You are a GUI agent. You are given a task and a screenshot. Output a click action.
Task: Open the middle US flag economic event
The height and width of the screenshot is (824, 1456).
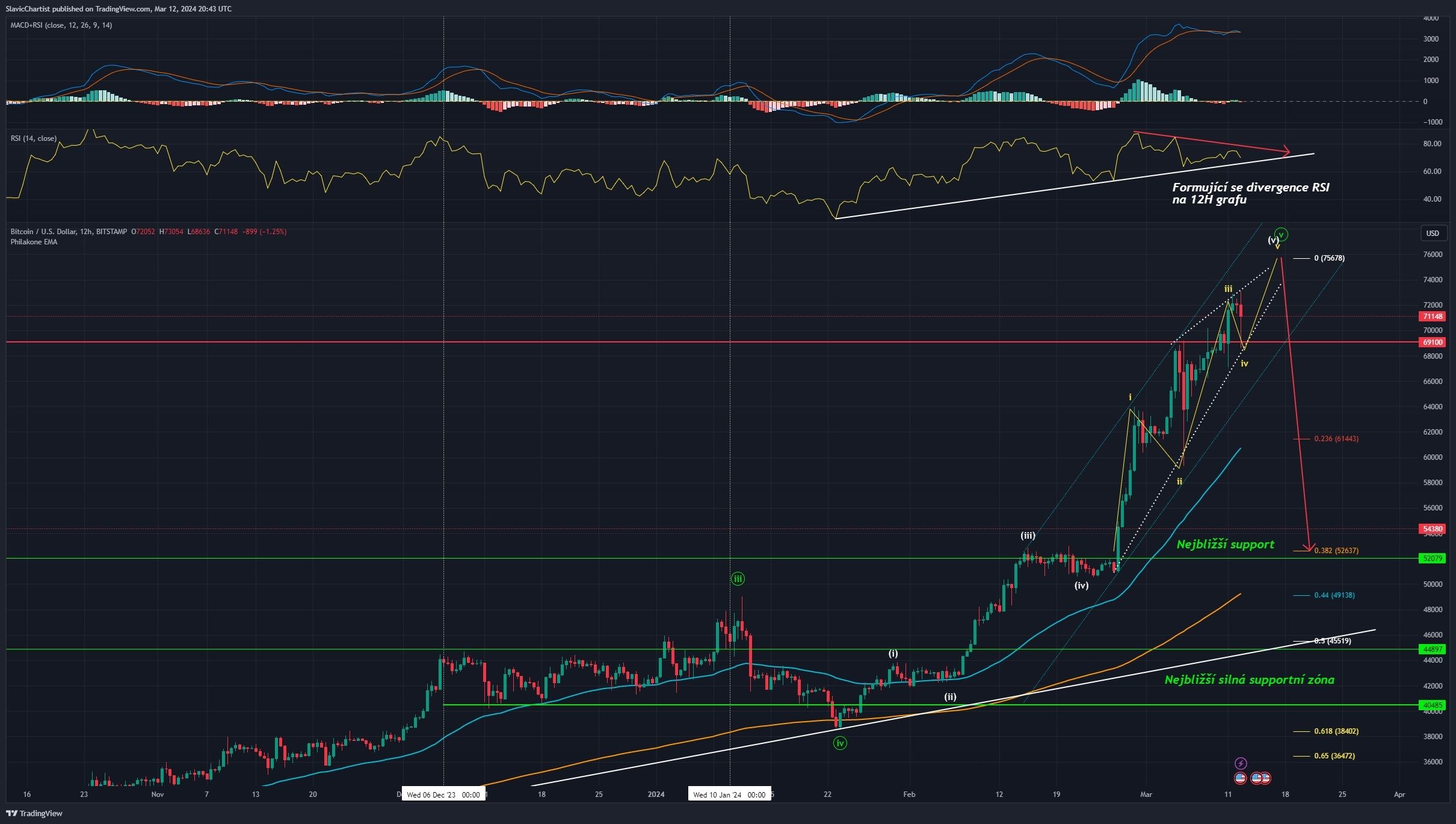(x=1256, y=778)
